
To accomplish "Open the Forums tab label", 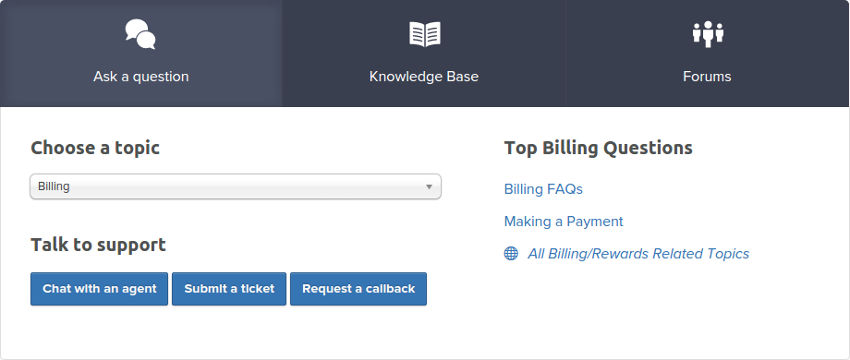I will tap(707, 76).
